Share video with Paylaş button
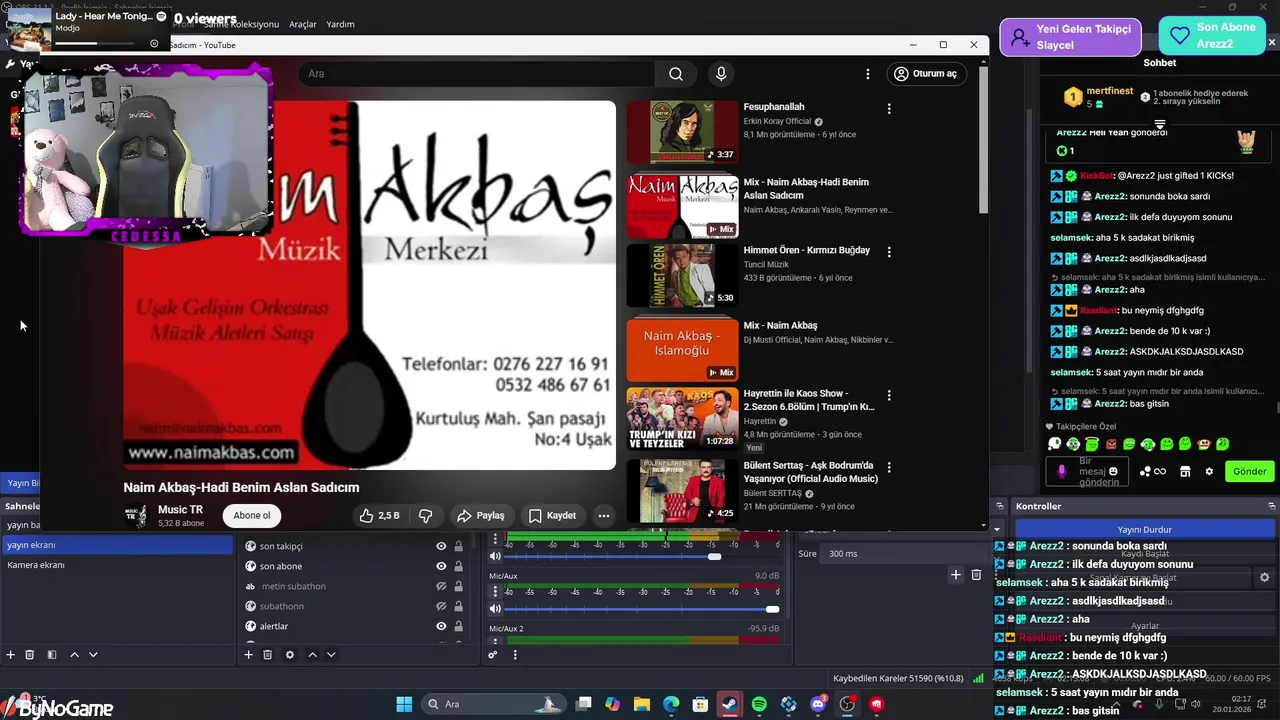1280x720 pixels. pos(481,516)
